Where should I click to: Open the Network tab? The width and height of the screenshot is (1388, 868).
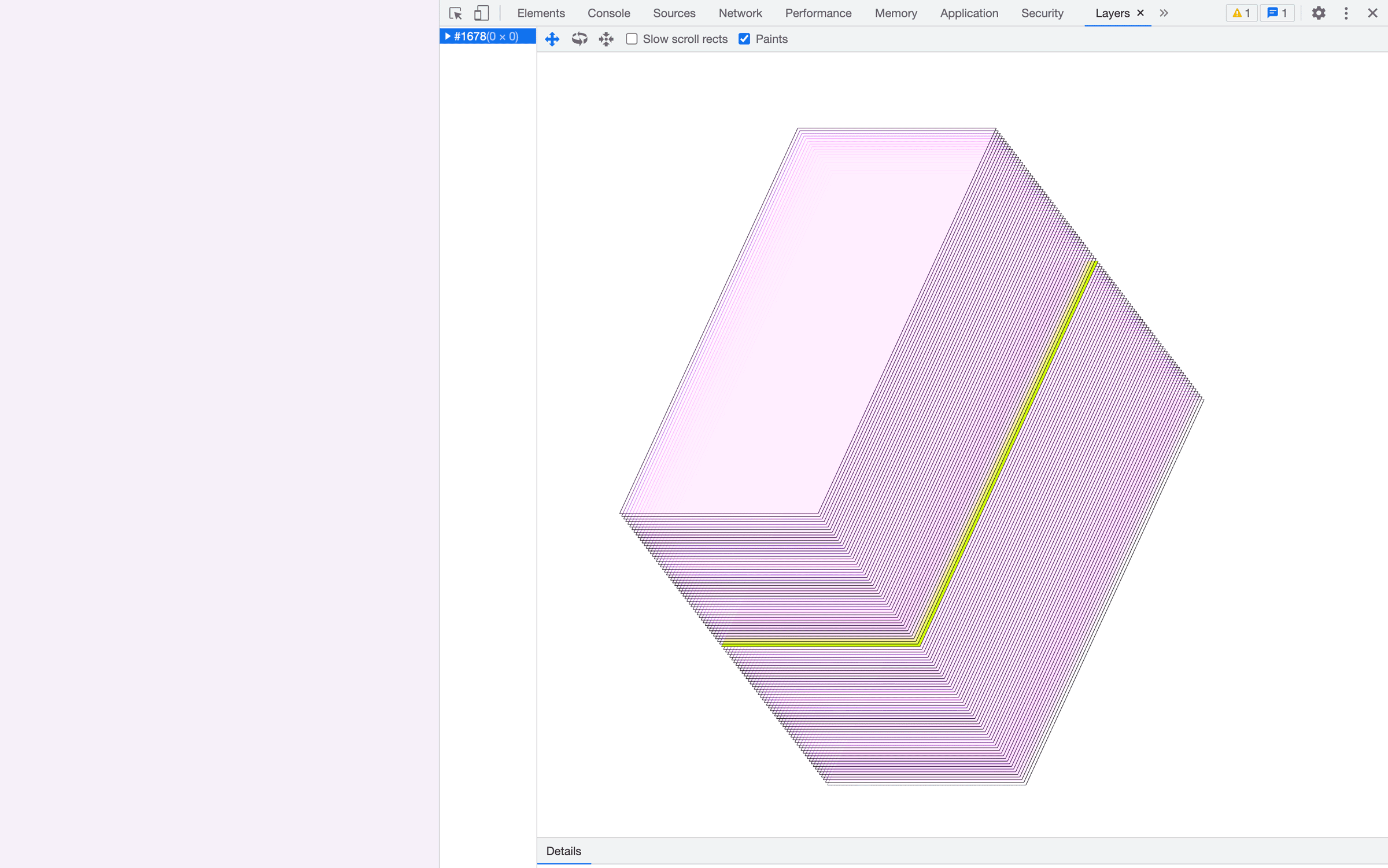[x=740, y=13]
